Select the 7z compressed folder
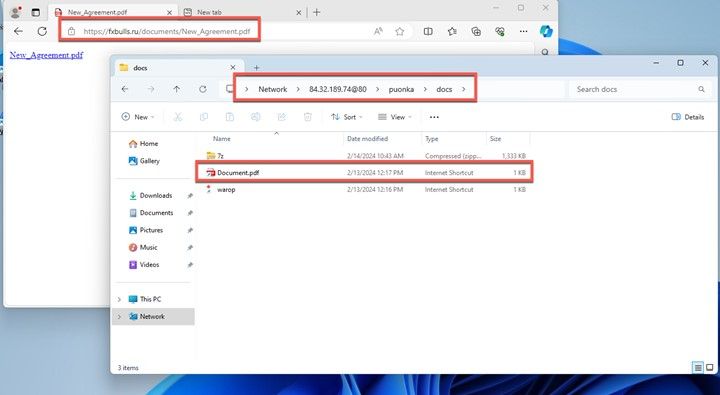Screen dimensions: 720x395 point(366,156)
